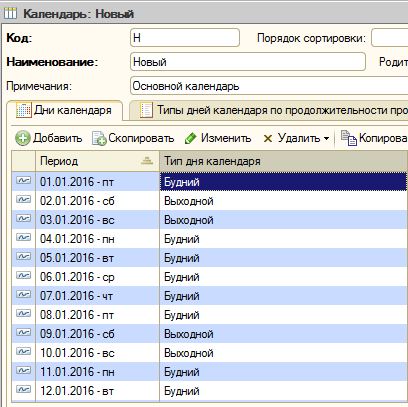
Task: Click the row icon for 06.01.2016
Action: point(23,275)
